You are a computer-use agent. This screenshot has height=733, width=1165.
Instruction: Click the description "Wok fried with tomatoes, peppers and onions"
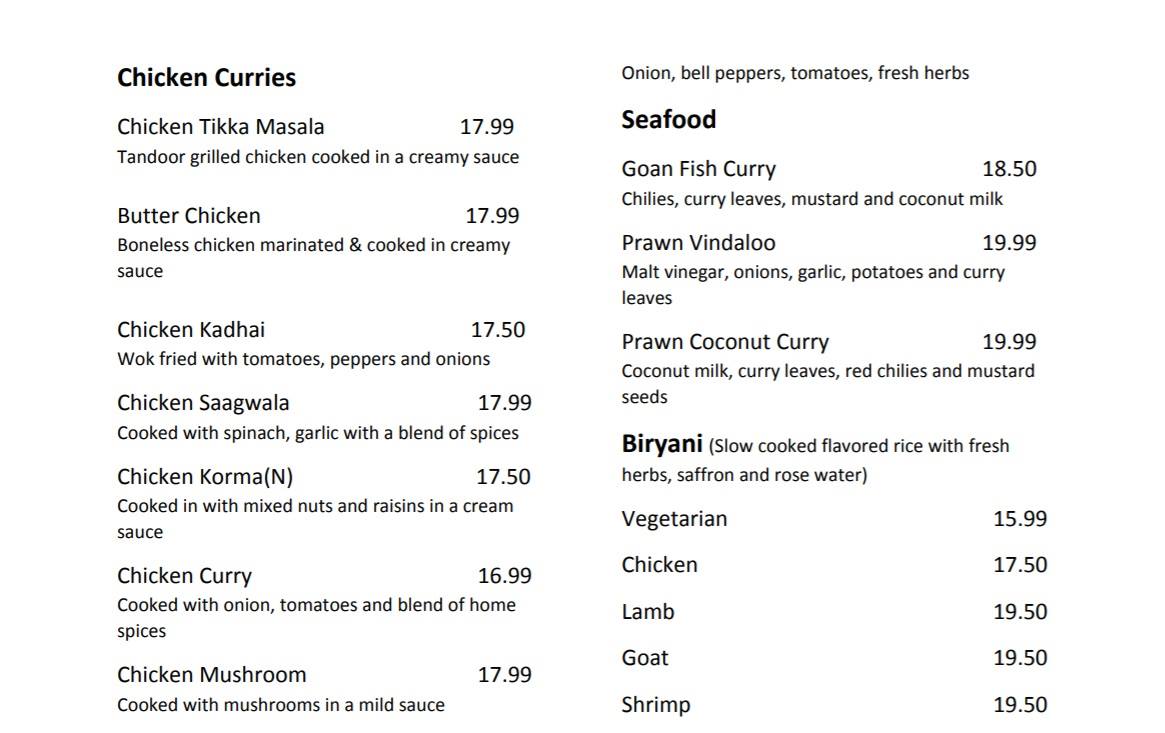pos(303,359)
